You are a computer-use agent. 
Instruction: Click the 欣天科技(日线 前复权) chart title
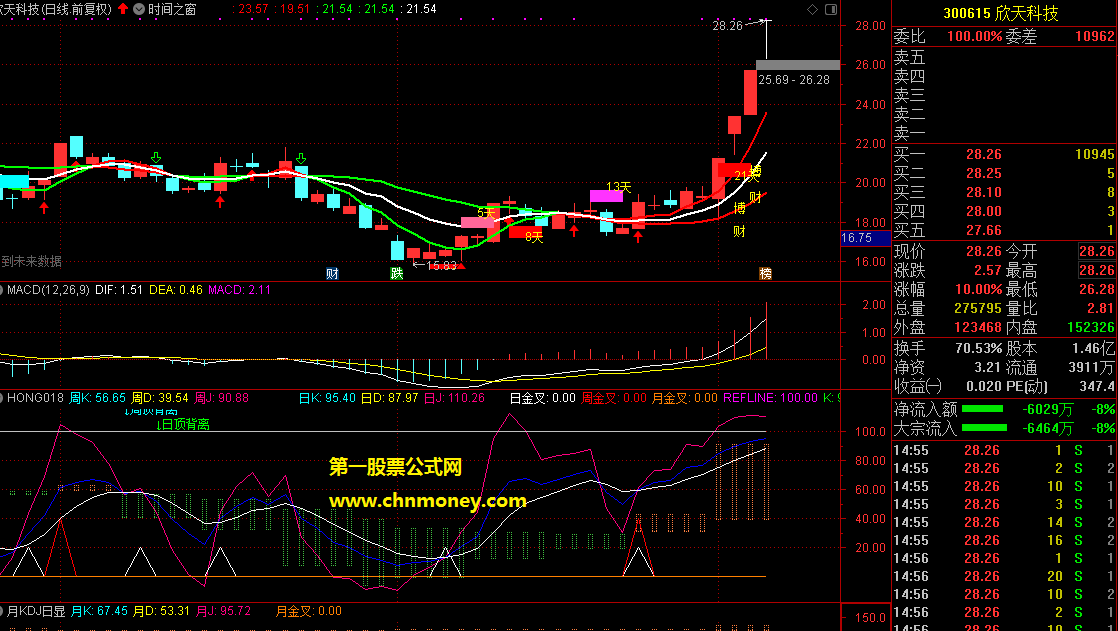tap(56, 9)
